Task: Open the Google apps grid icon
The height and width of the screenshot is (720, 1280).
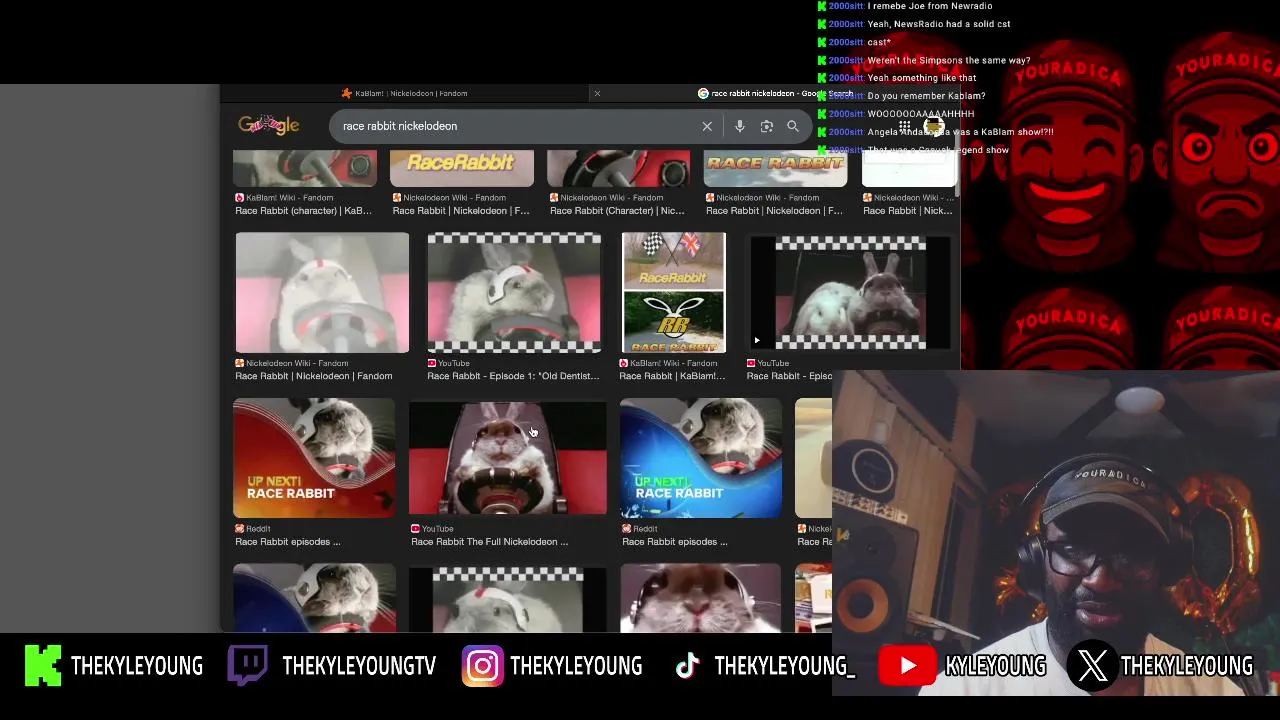Action: (x=904, y=126)
